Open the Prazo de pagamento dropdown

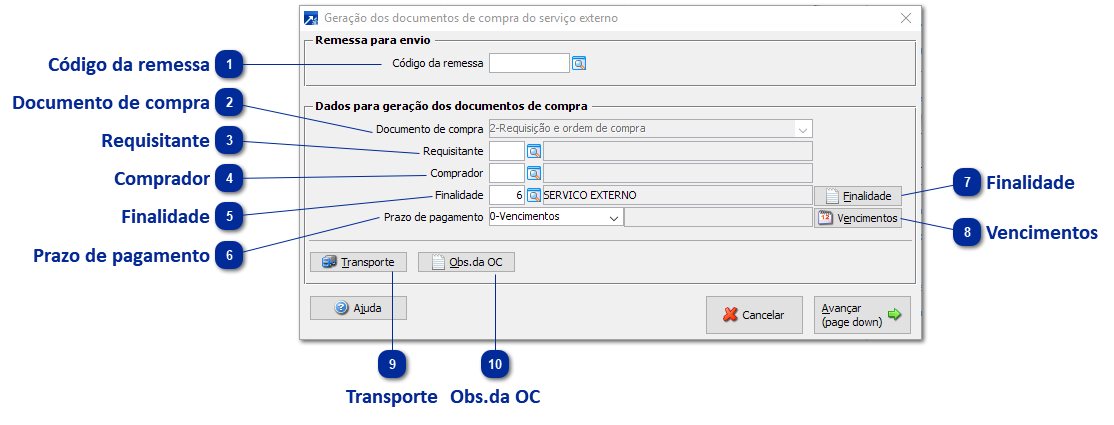(614, 217)
